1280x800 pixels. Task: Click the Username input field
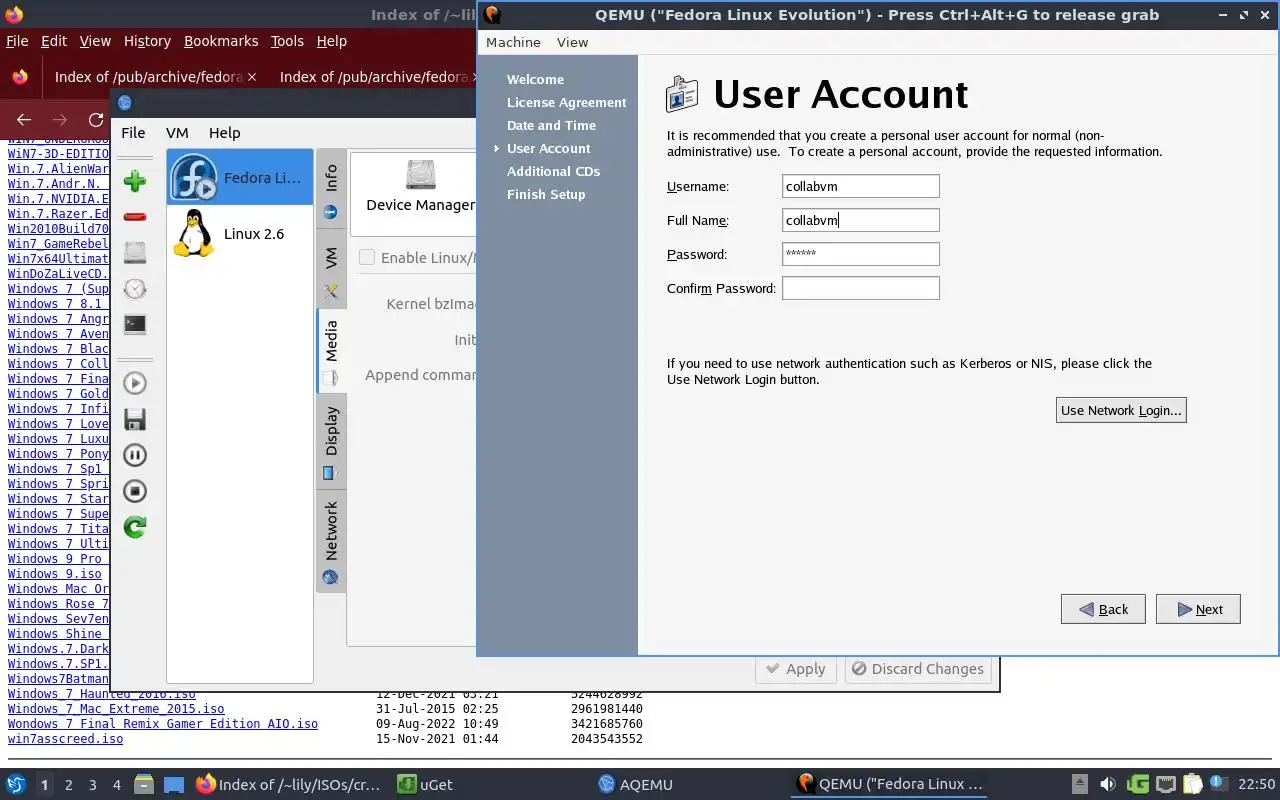pyautogui.click(x=861, y=186)
